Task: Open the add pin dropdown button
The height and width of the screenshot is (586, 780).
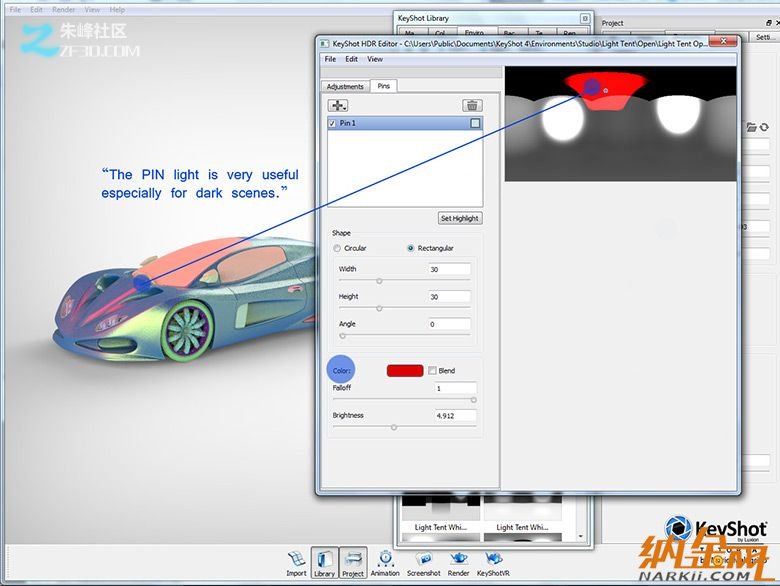Action: pyautogui.click(x=338, y=105)
